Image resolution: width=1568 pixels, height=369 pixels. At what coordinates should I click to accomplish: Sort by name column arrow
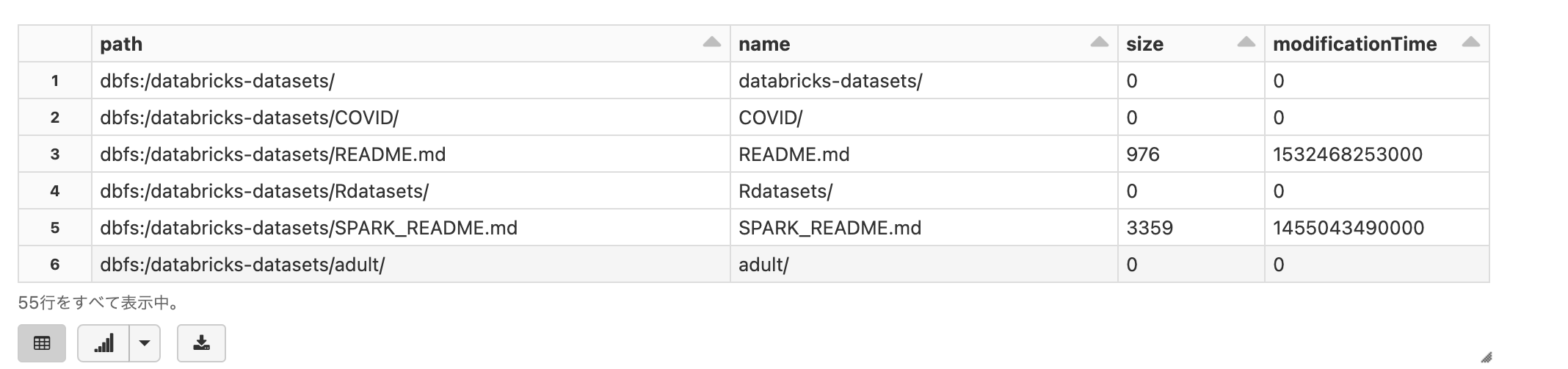click(1099, 43)
